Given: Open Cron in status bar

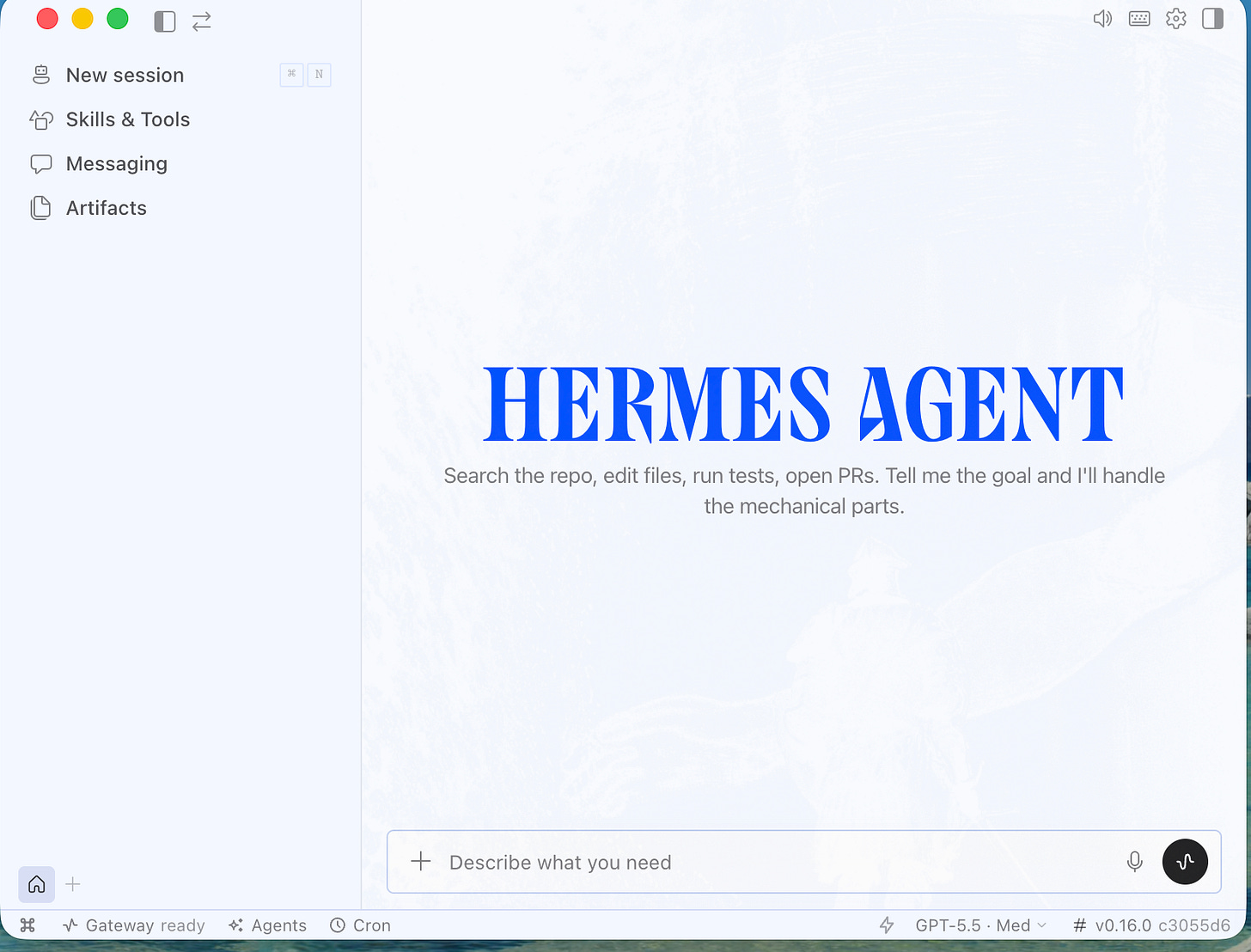Looking at the screenshot, I should pyautogui.click(x=361, y=925).
